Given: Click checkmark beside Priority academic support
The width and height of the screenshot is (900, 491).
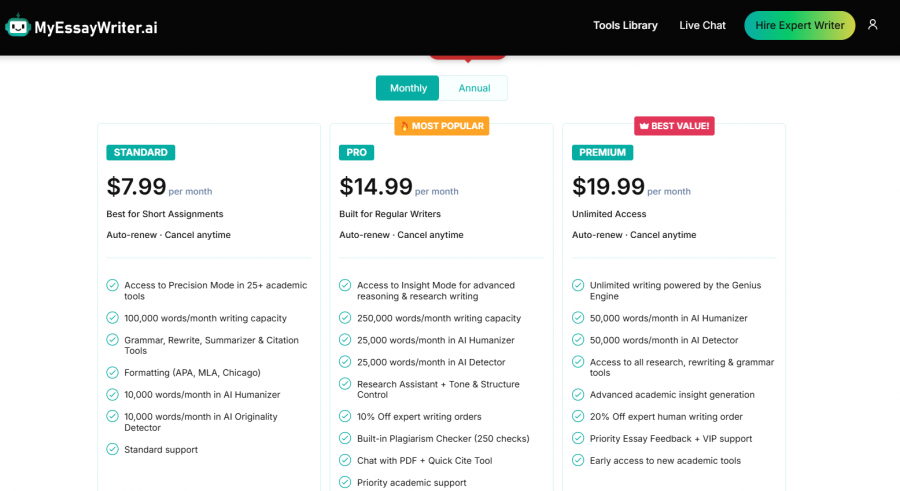Looking at the screenshot, I should pyautogui.click(x=345, y=482).
